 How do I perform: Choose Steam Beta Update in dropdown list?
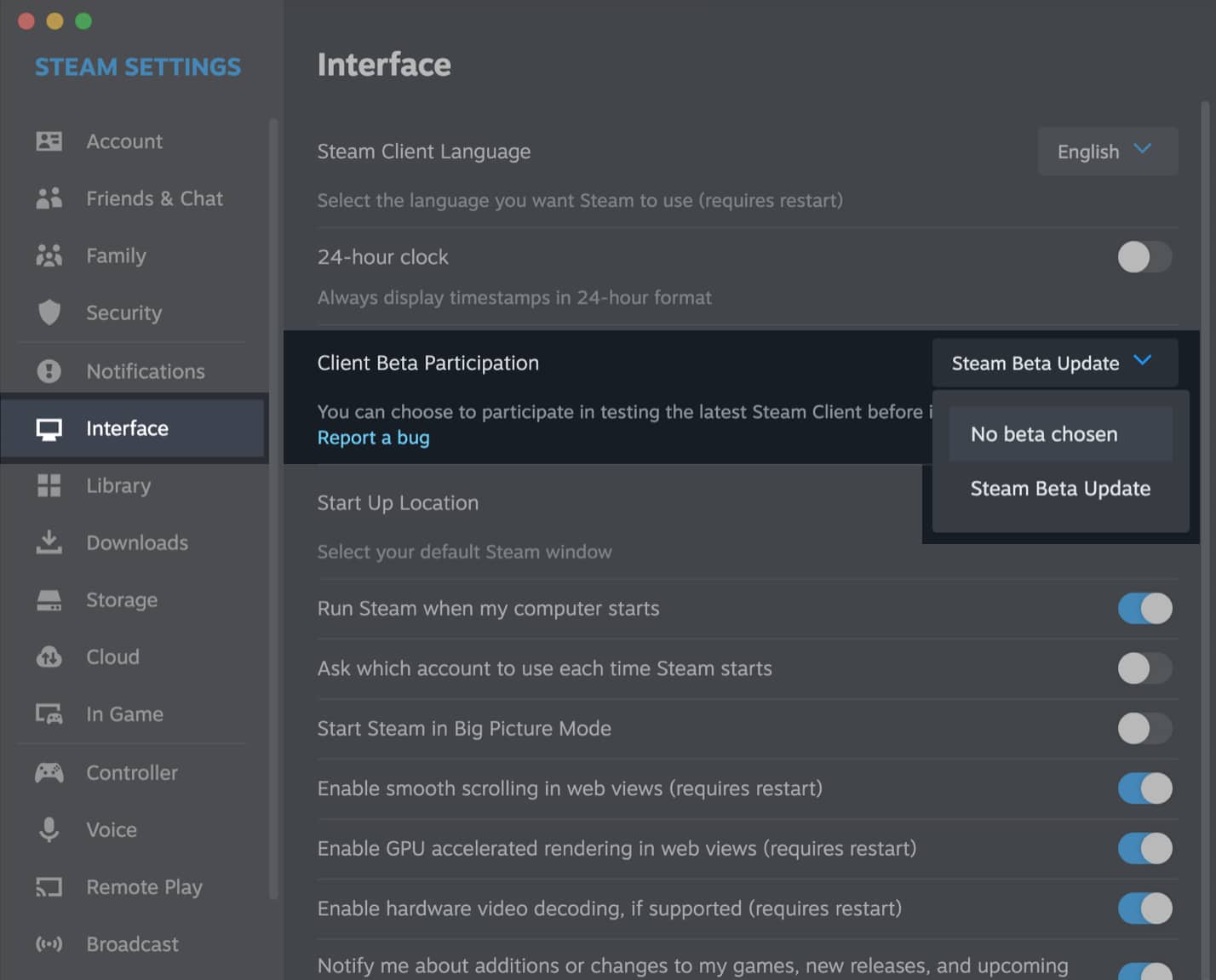coord(1060,489)
